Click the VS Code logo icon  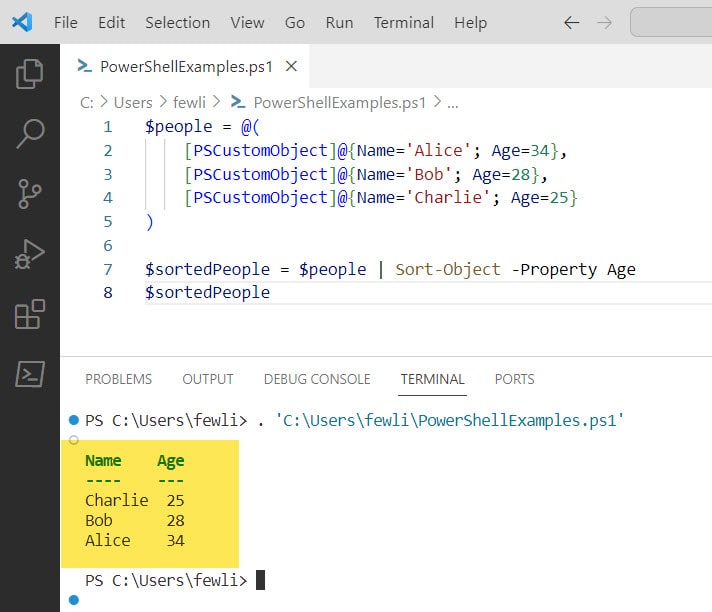pos(22,22)
